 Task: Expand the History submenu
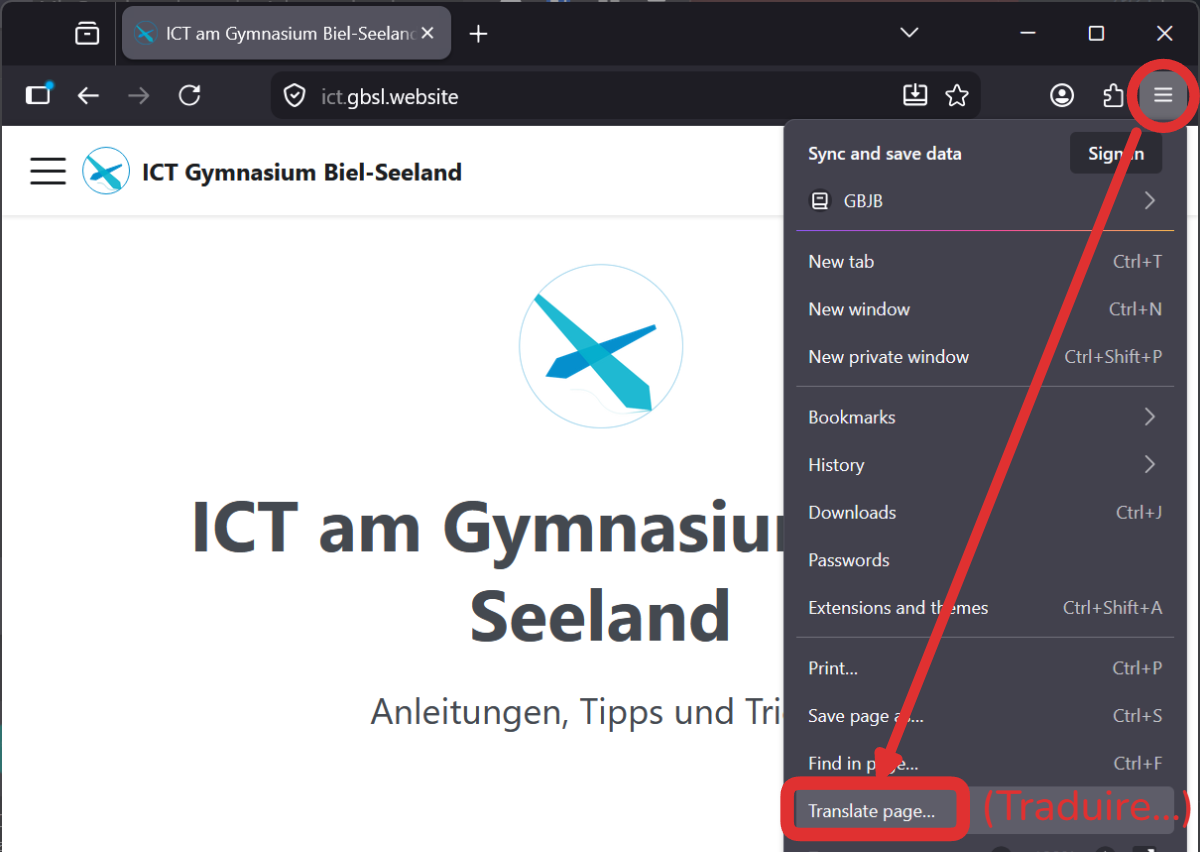coord(985,465)
